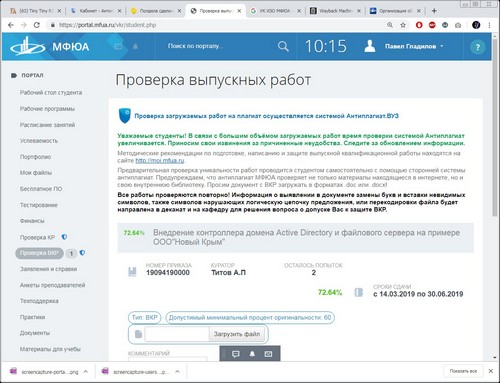
Task: Click the bell icon in bottom toolbar
Action: click(252, 354)
